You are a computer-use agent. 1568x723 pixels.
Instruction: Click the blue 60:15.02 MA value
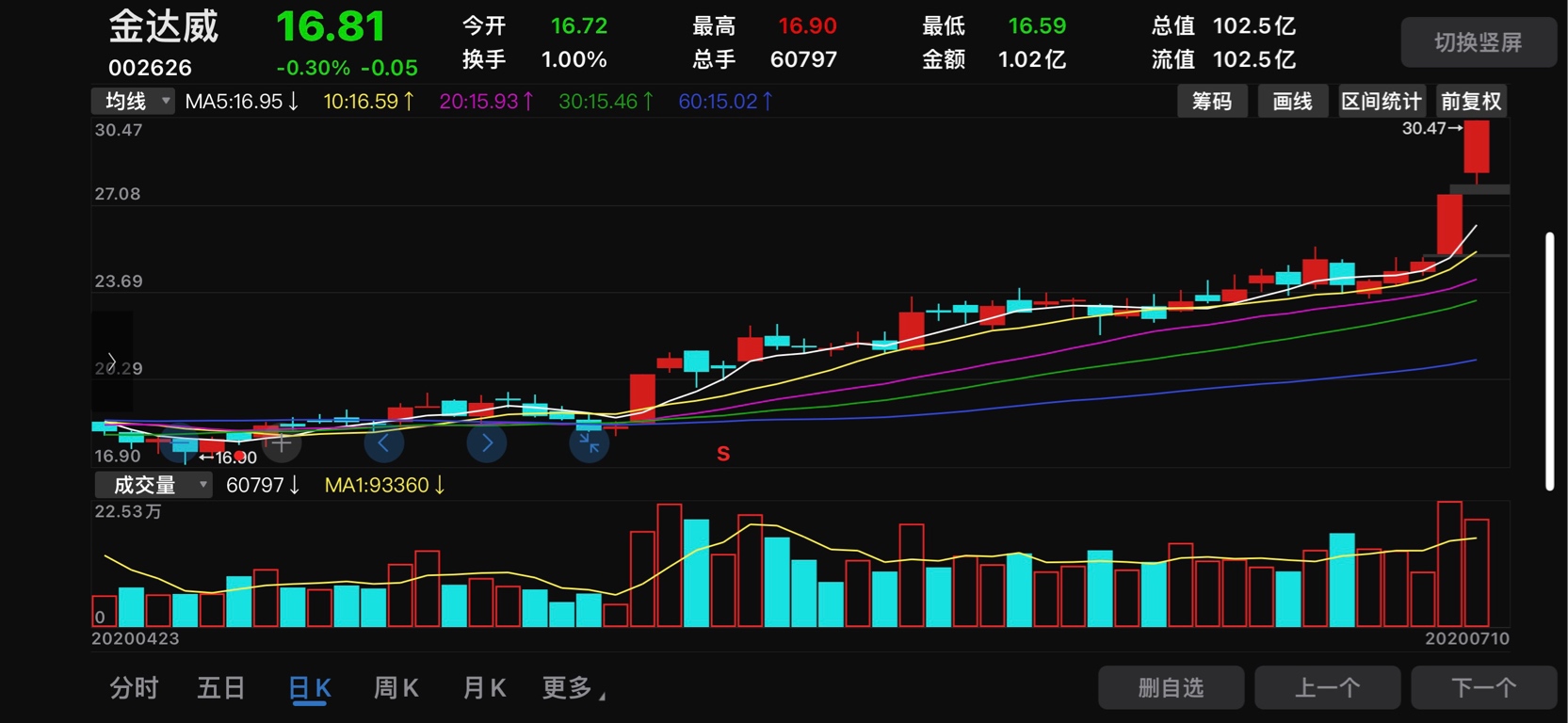[x=725, y=102]
